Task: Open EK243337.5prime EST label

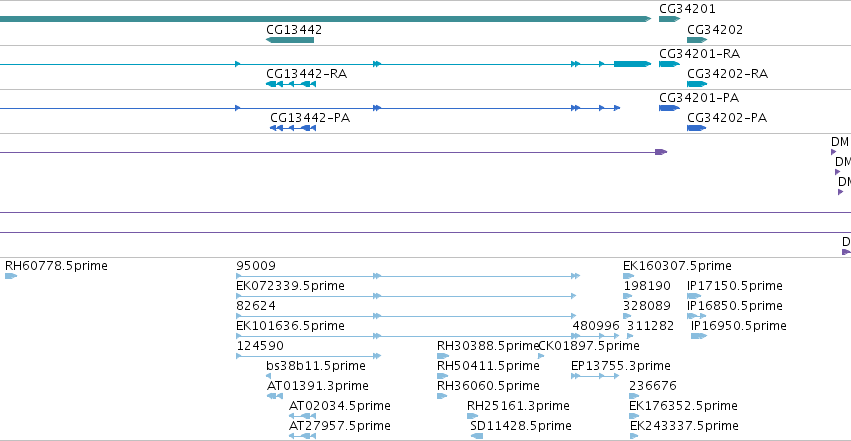Action: click(684, 426)
